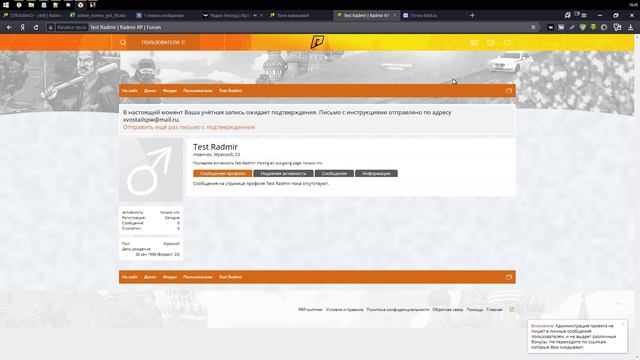The image size is (640, 360).
Task: Open the browser hamburger menu
Action: 584,15
